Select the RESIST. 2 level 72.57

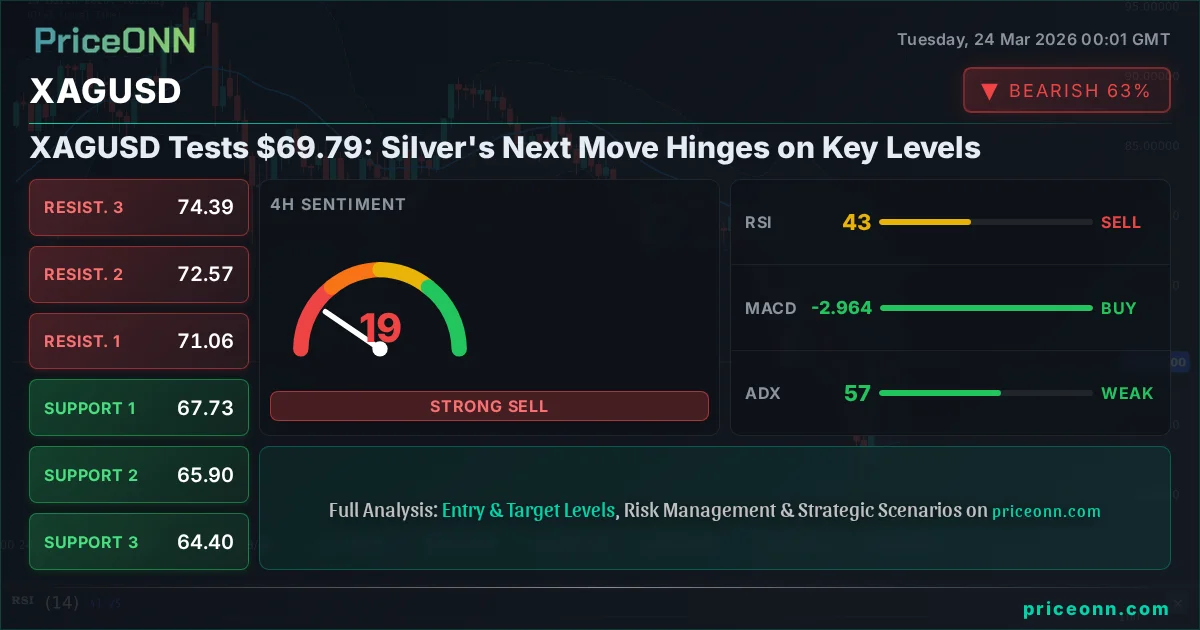pos(139,274)
